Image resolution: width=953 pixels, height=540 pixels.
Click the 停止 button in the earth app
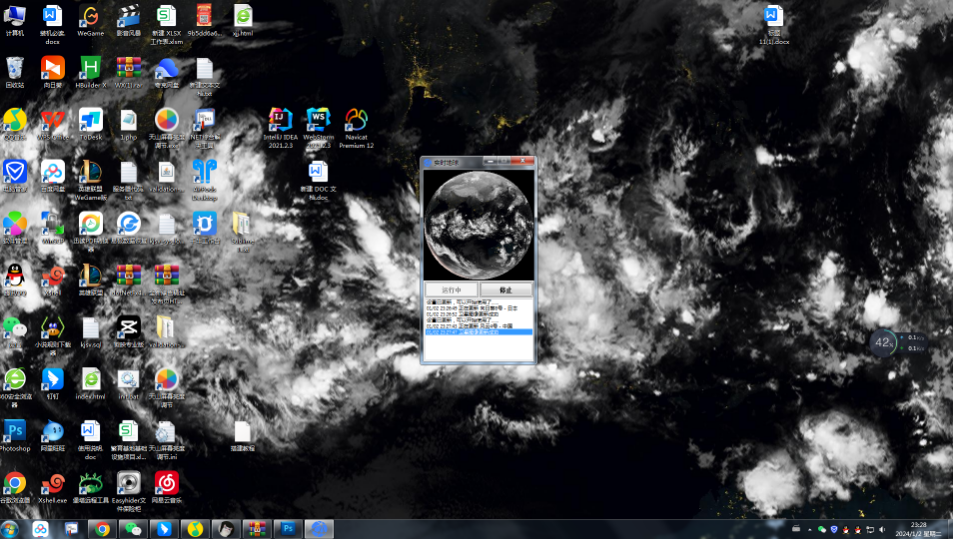point(505,289)
